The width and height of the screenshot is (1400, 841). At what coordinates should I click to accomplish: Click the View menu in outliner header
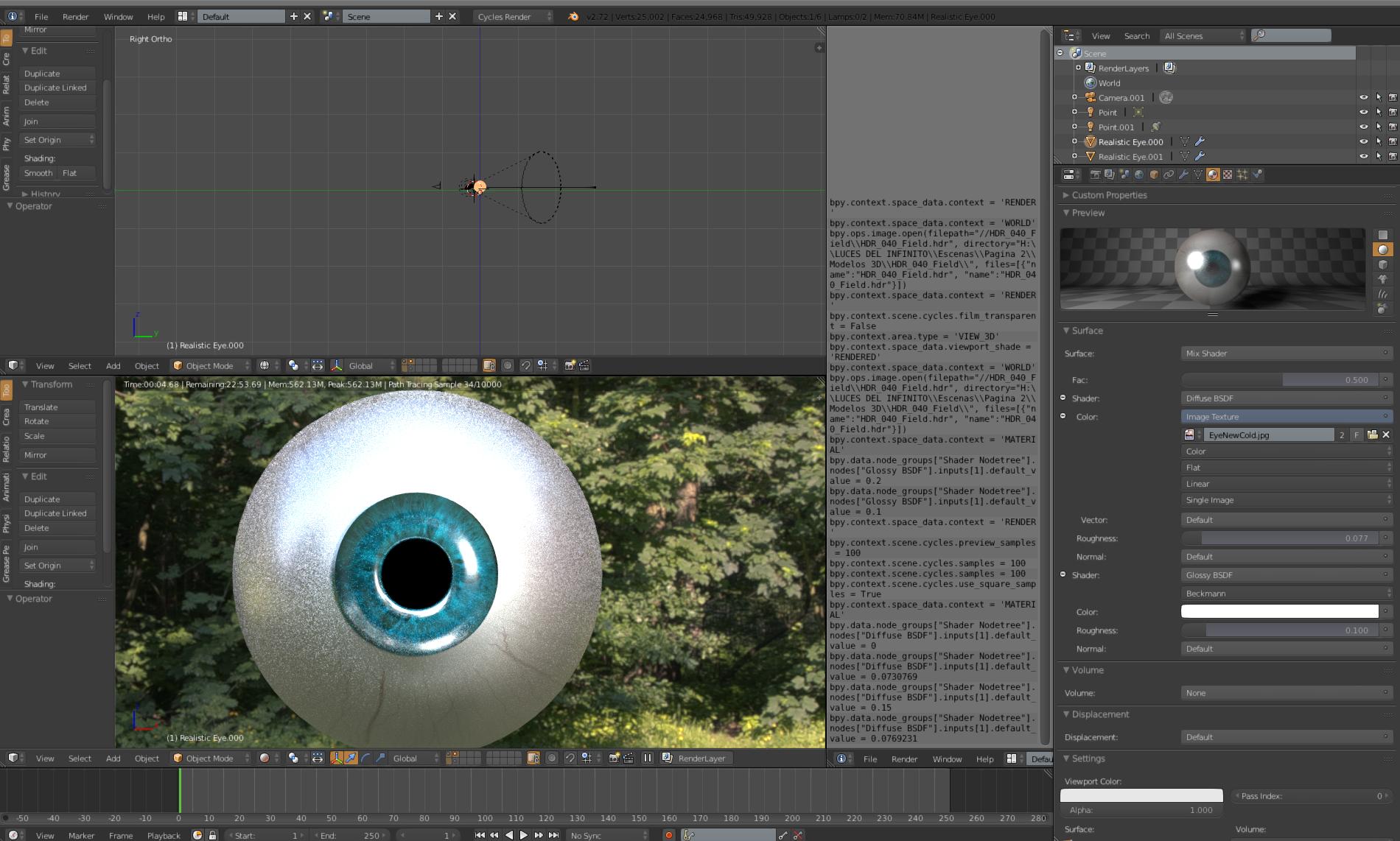point(1100,35)
